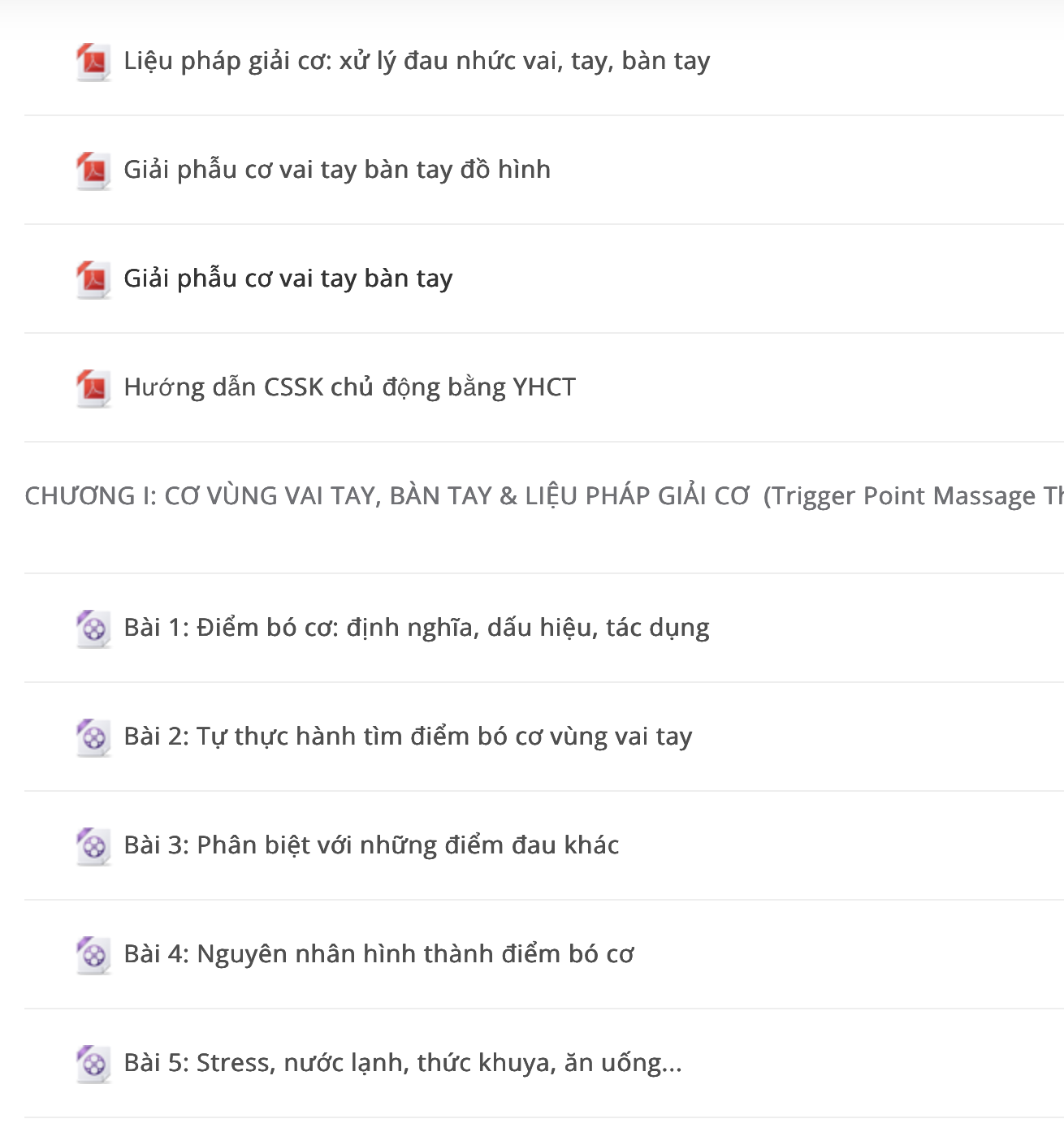
Task: Click video reel icon for Bài 5
Action: (x=93, y=1064)
